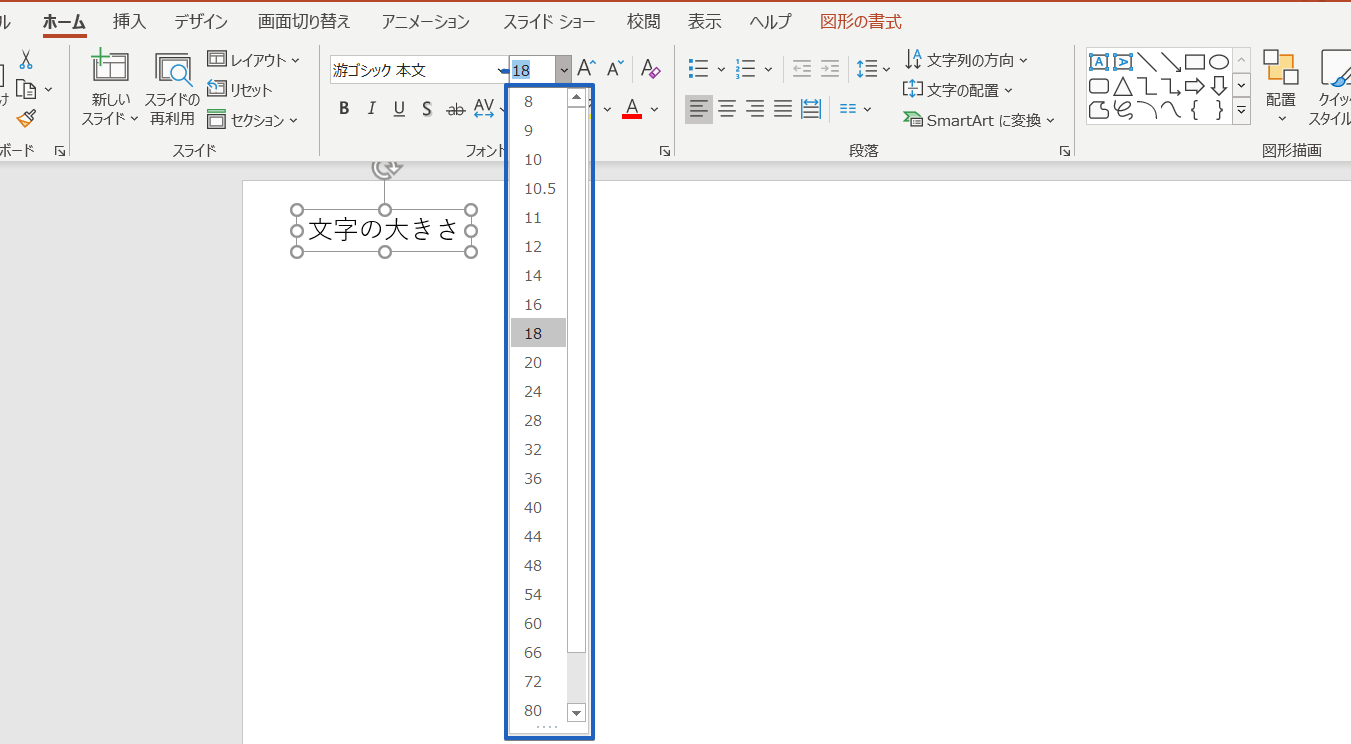Screen dimensions: 1351x744
Task: Align text right
Action: (755, 109)
